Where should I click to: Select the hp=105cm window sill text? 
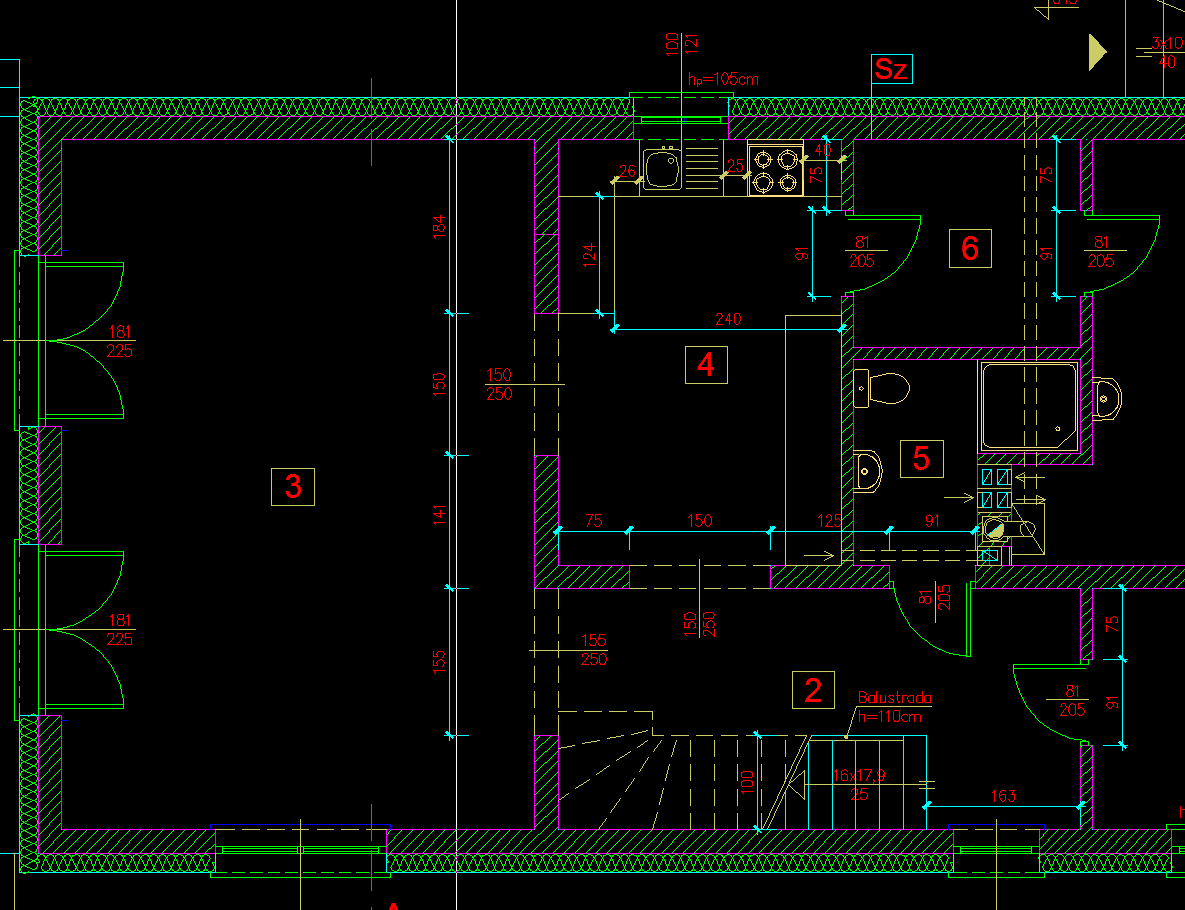point(723,79)
